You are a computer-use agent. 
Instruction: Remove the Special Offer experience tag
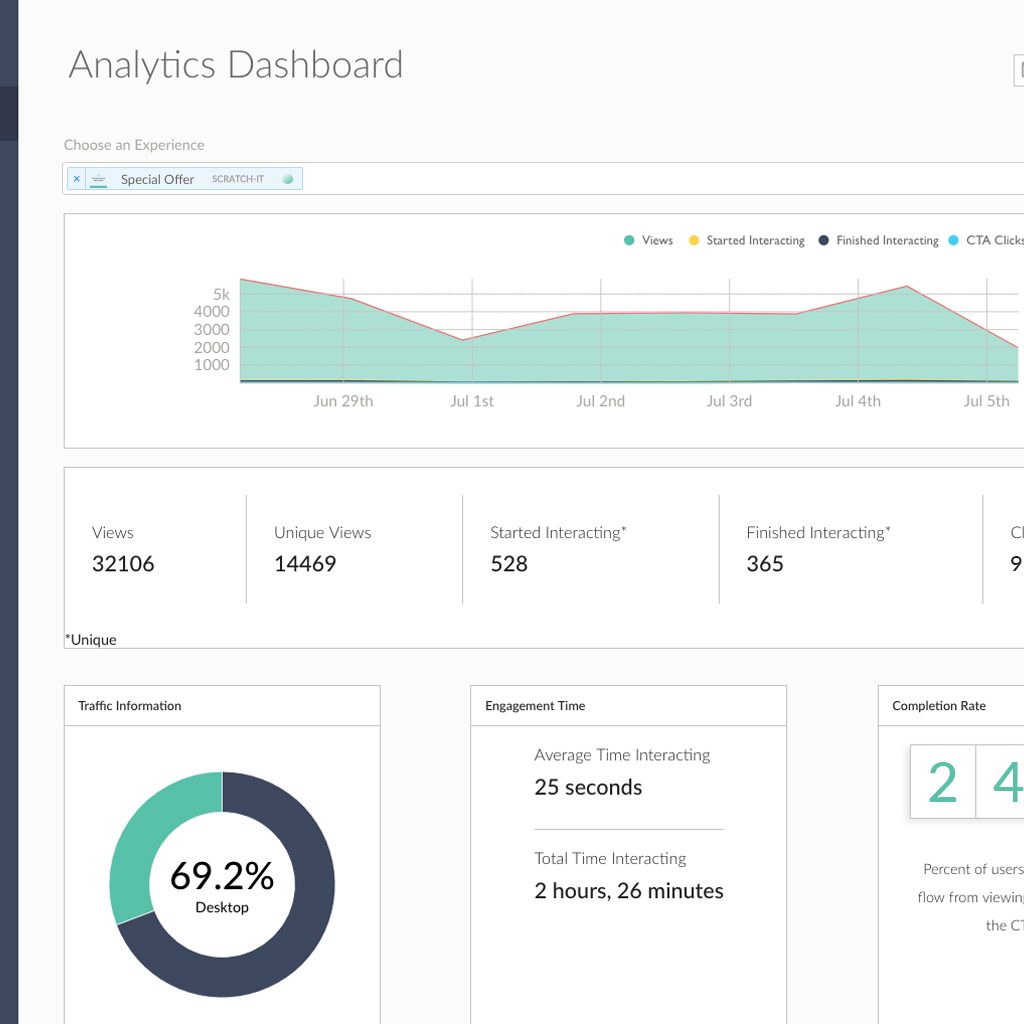pos(76,179)
